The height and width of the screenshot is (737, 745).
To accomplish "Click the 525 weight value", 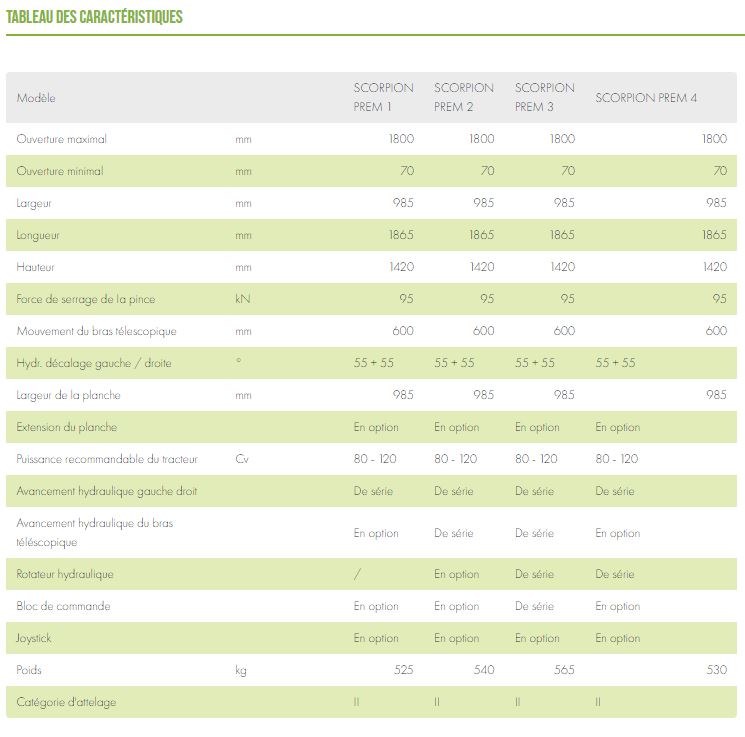I will (x=403, y=670).
